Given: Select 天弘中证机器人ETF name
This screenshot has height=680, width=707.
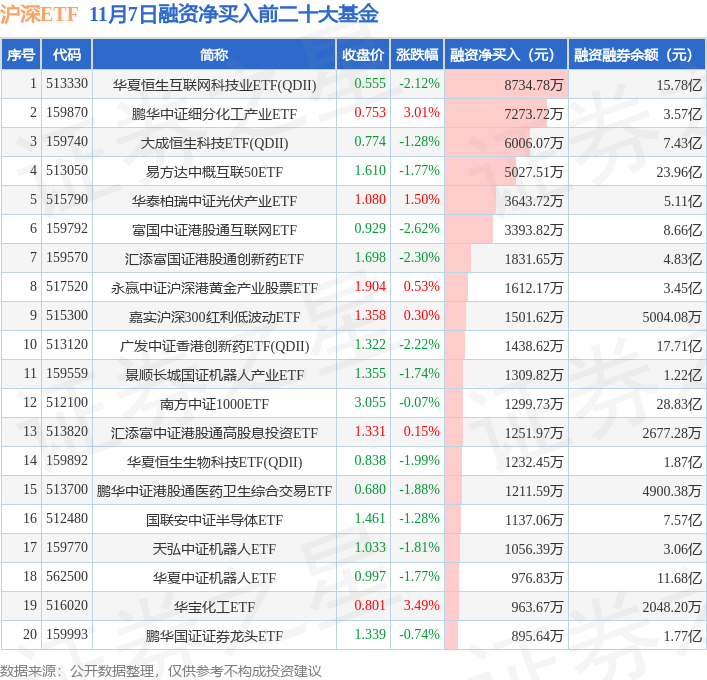Looking at the screenshot, I should click(214, 549).
